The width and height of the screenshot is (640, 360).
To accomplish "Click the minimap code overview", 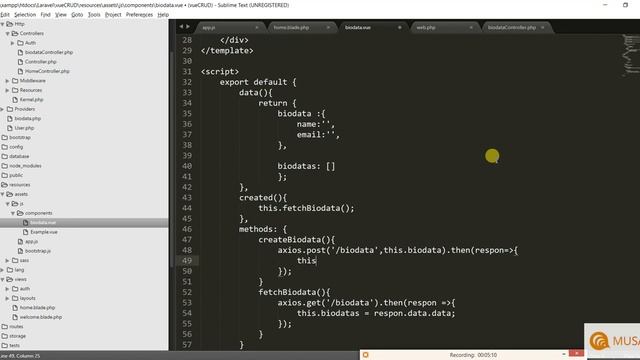I will pyautogui.click(x=631, y=56).
